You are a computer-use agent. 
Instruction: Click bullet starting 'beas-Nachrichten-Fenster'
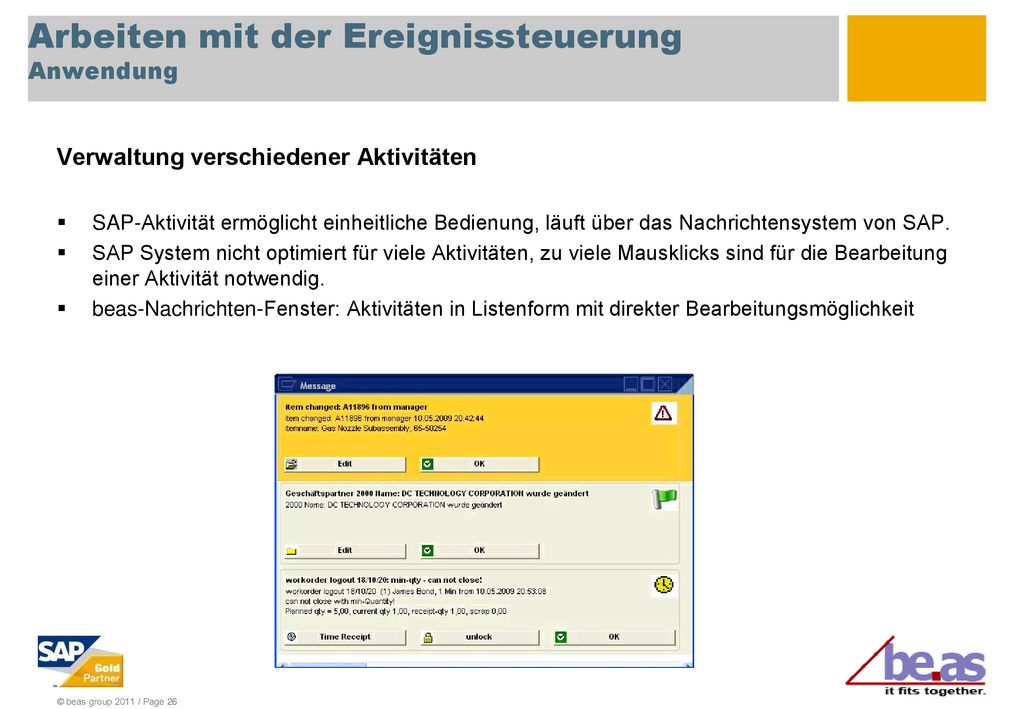click(503, 309)
